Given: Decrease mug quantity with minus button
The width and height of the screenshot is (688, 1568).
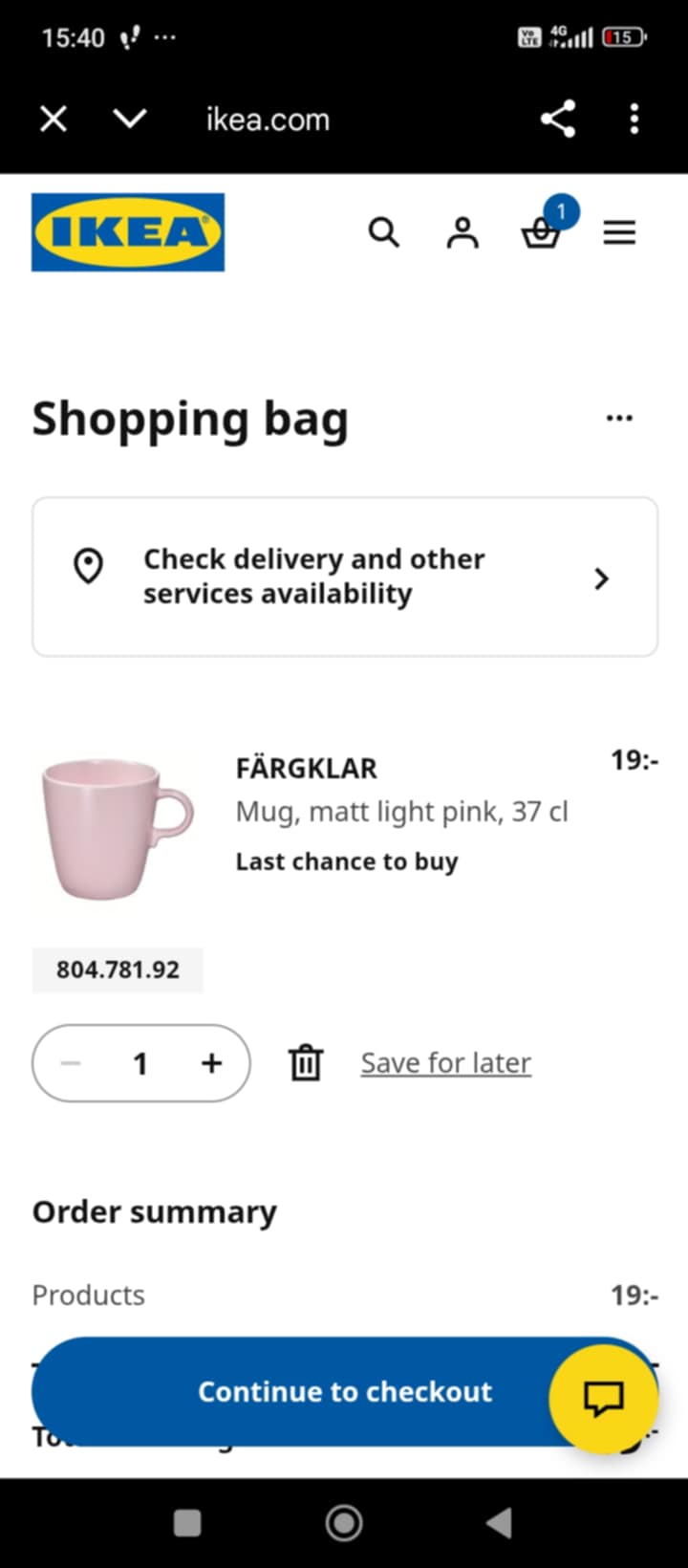Looking at the screenshot, I should click(71, 1063).
